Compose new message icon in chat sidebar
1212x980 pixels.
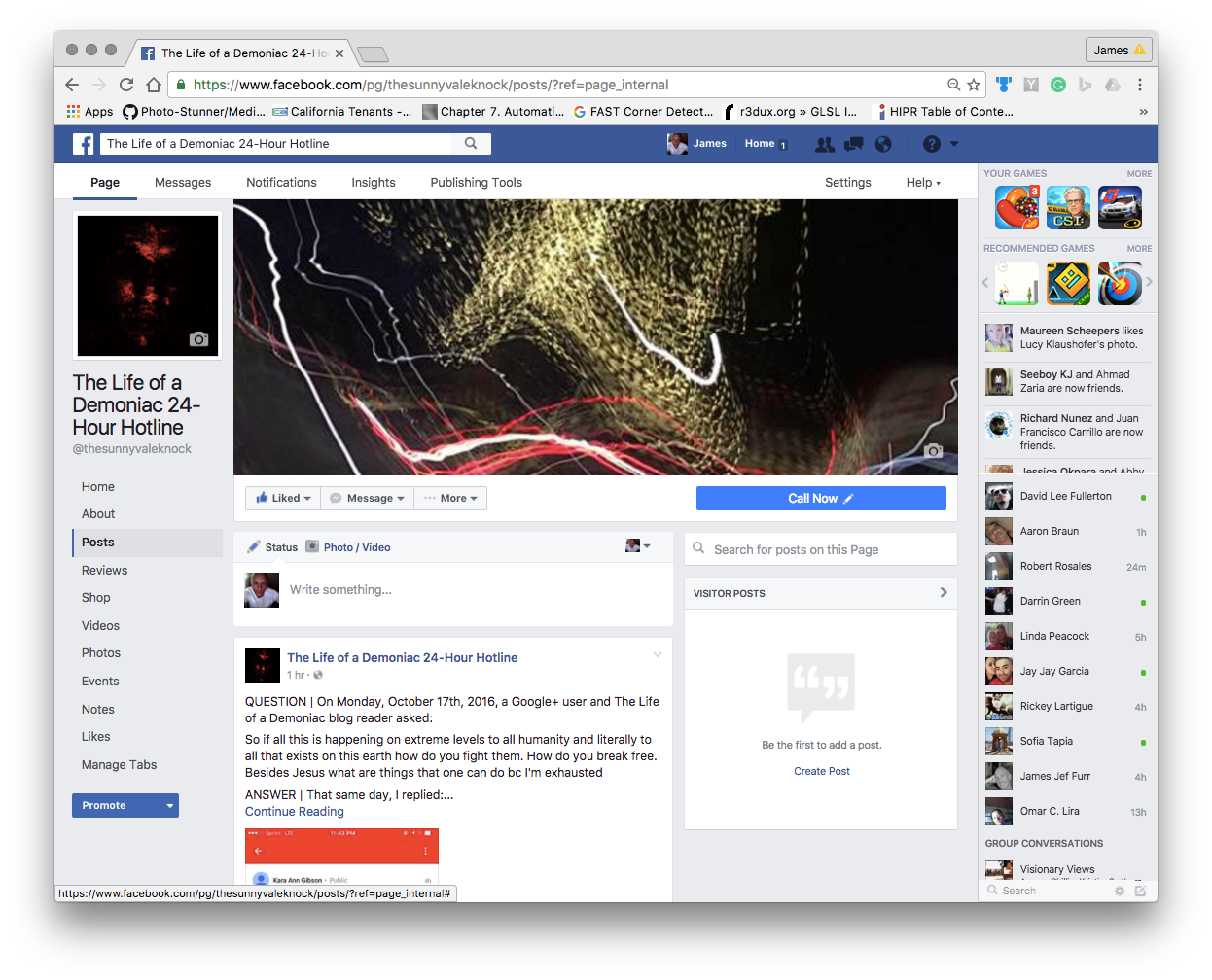tap(1140, 891)
